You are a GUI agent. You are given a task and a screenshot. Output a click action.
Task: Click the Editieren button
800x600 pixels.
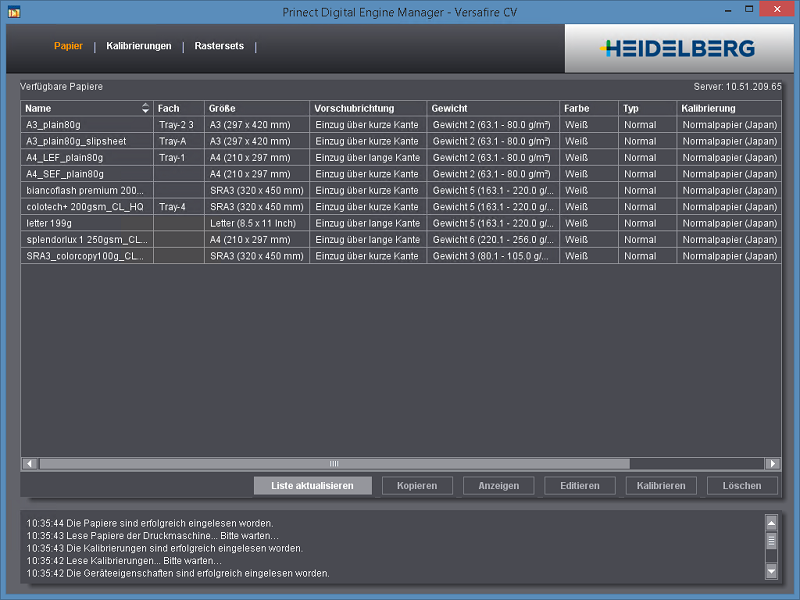click(x=580, y=486)
